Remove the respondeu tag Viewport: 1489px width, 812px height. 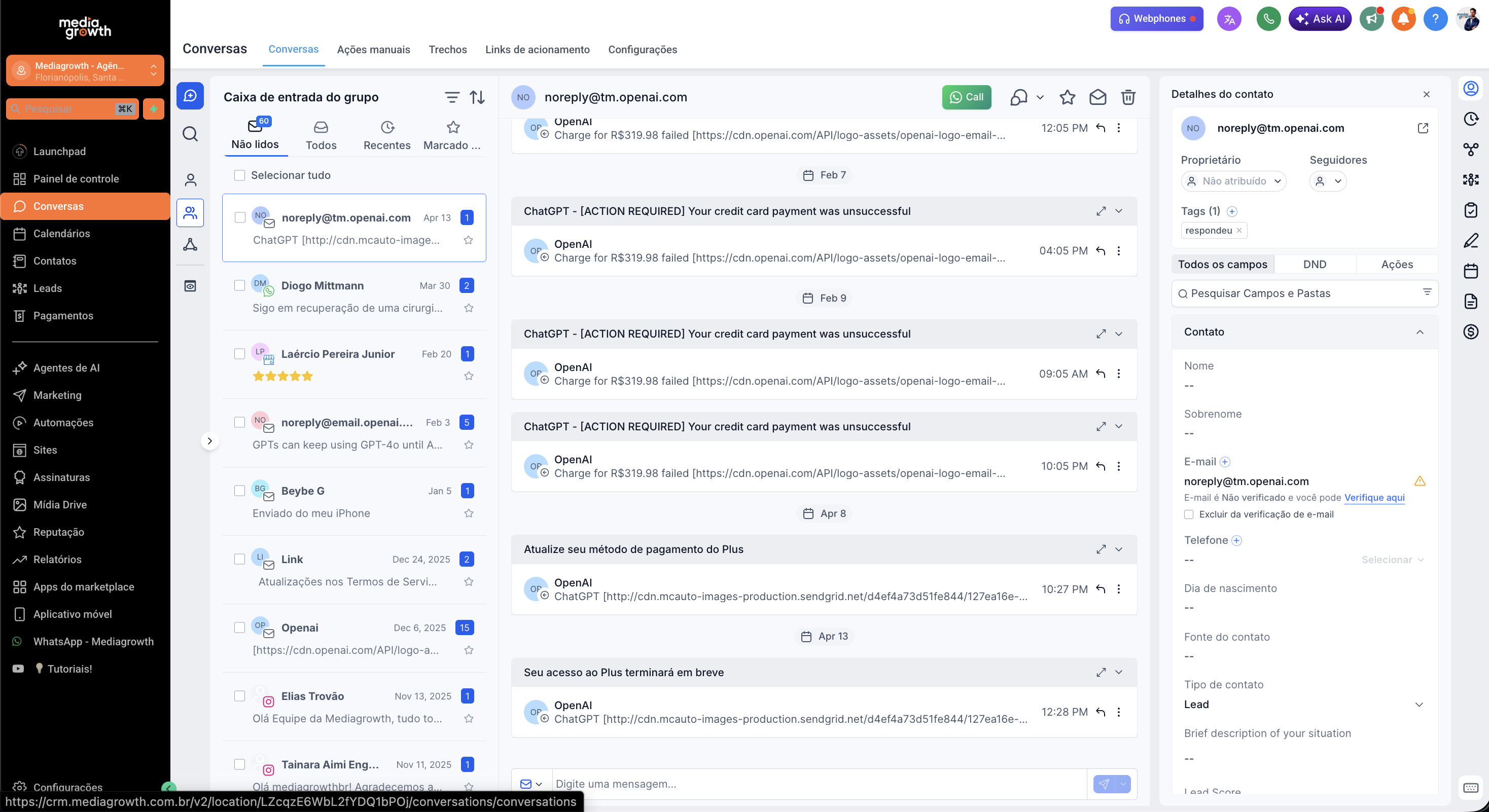tap(1238, 231)
